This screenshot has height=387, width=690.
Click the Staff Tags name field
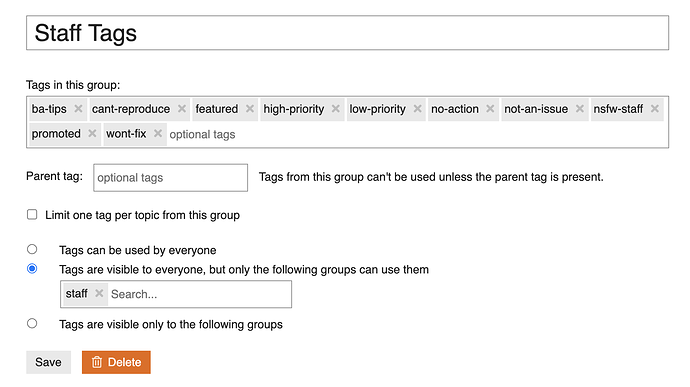click(347, 33)
